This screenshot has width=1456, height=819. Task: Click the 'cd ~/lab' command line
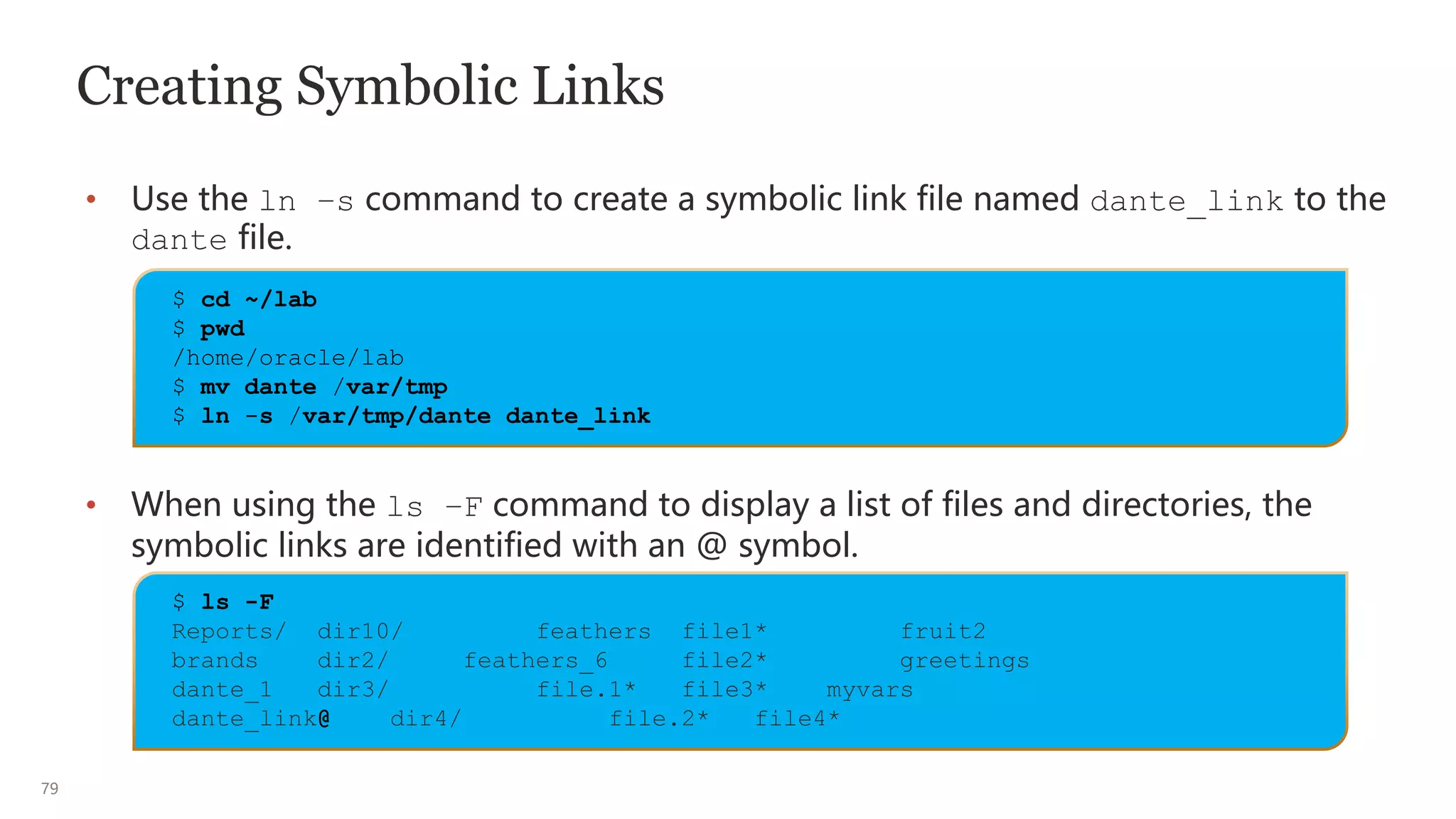point(245,299)
